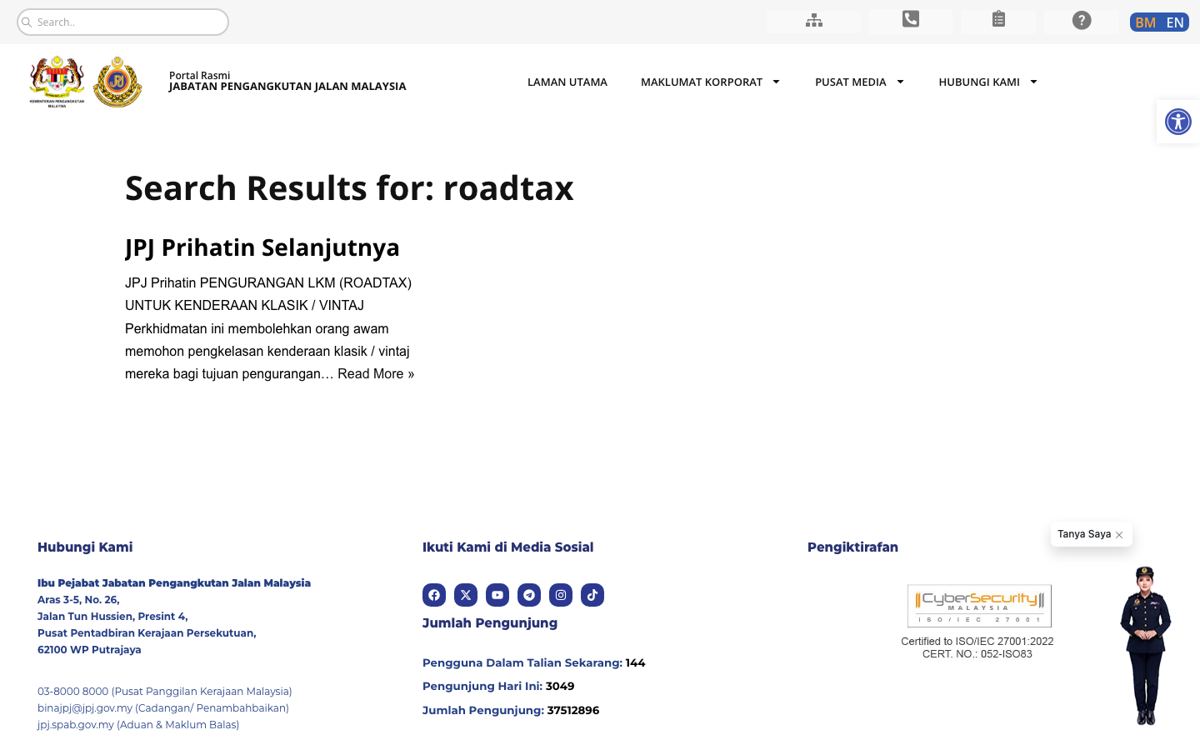1200x750 pixels.
Task: Focus the Search input field
Action: [x=123, y=22]
